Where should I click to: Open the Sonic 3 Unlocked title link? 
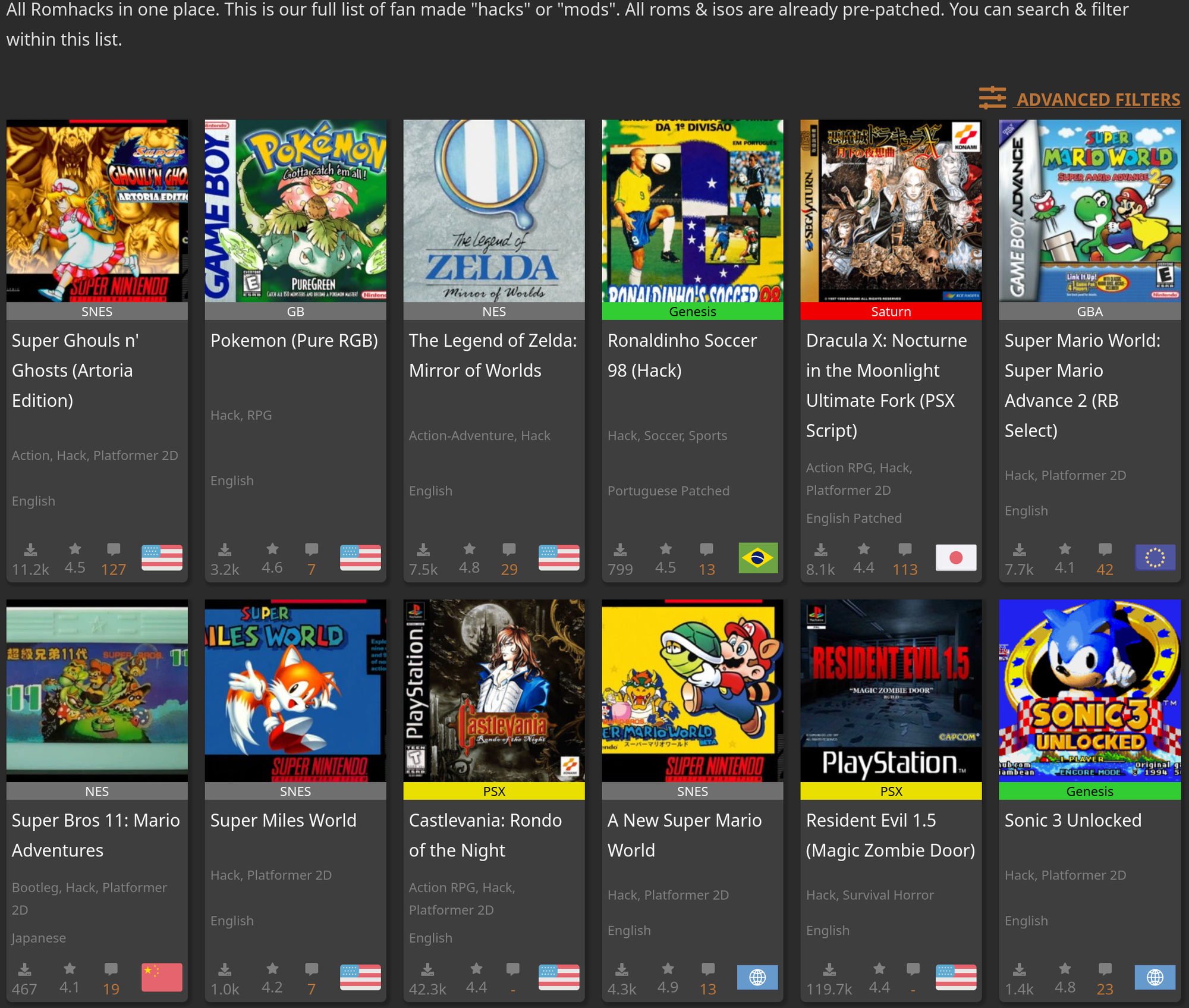click(1073, 820)
